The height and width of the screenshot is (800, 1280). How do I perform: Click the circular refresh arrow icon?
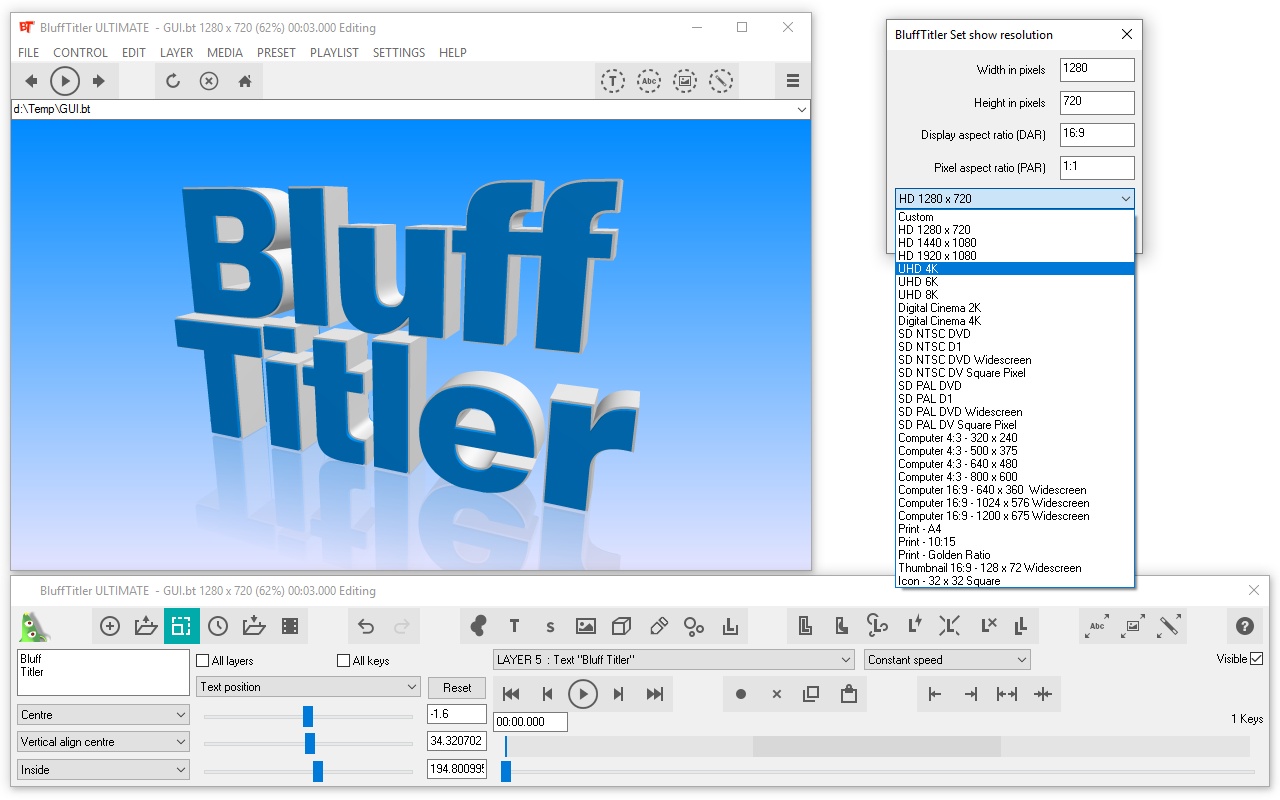point(173,81)
